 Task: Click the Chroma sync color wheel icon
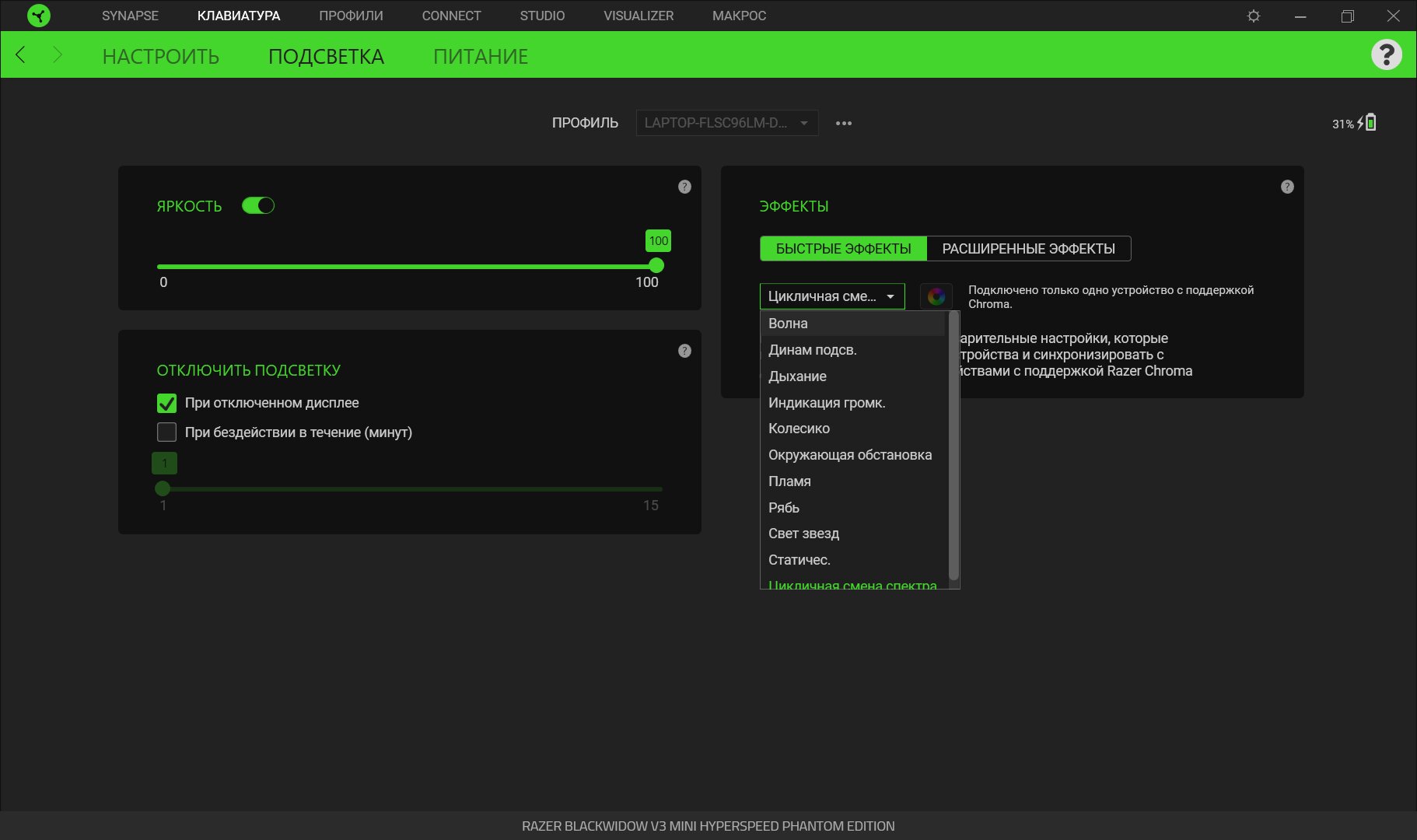click(x=936, y=296)
